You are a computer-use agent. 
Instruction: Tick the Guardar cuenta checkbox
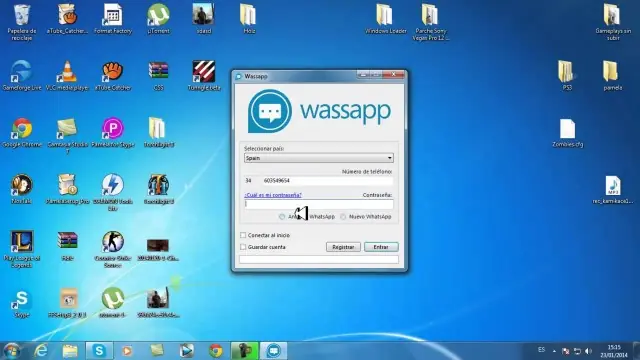[243, 247]
